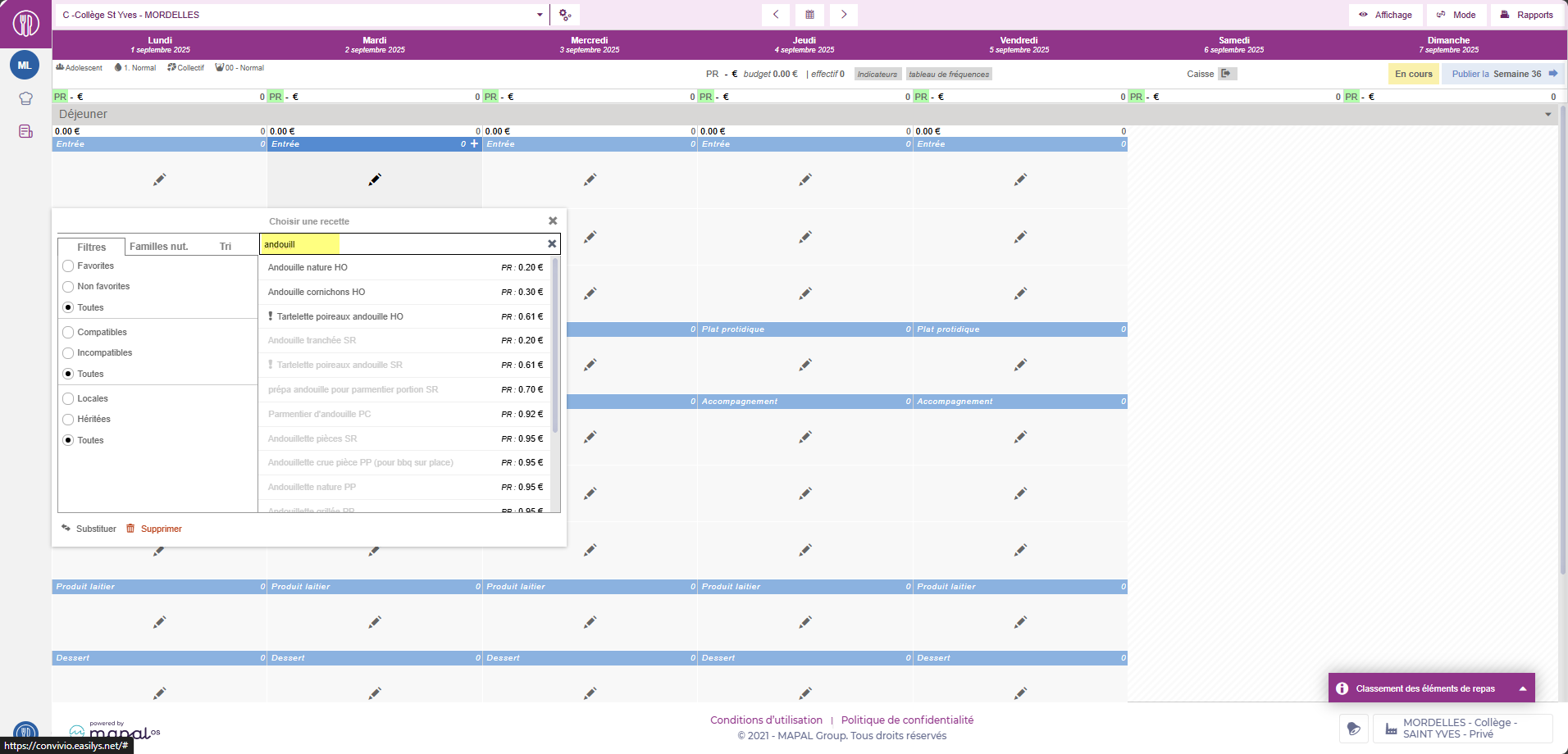The height and width of the screenshot is (754, 1568).
Task: Select Toutes under the Favorites group
Action: (x=68, y=307)
